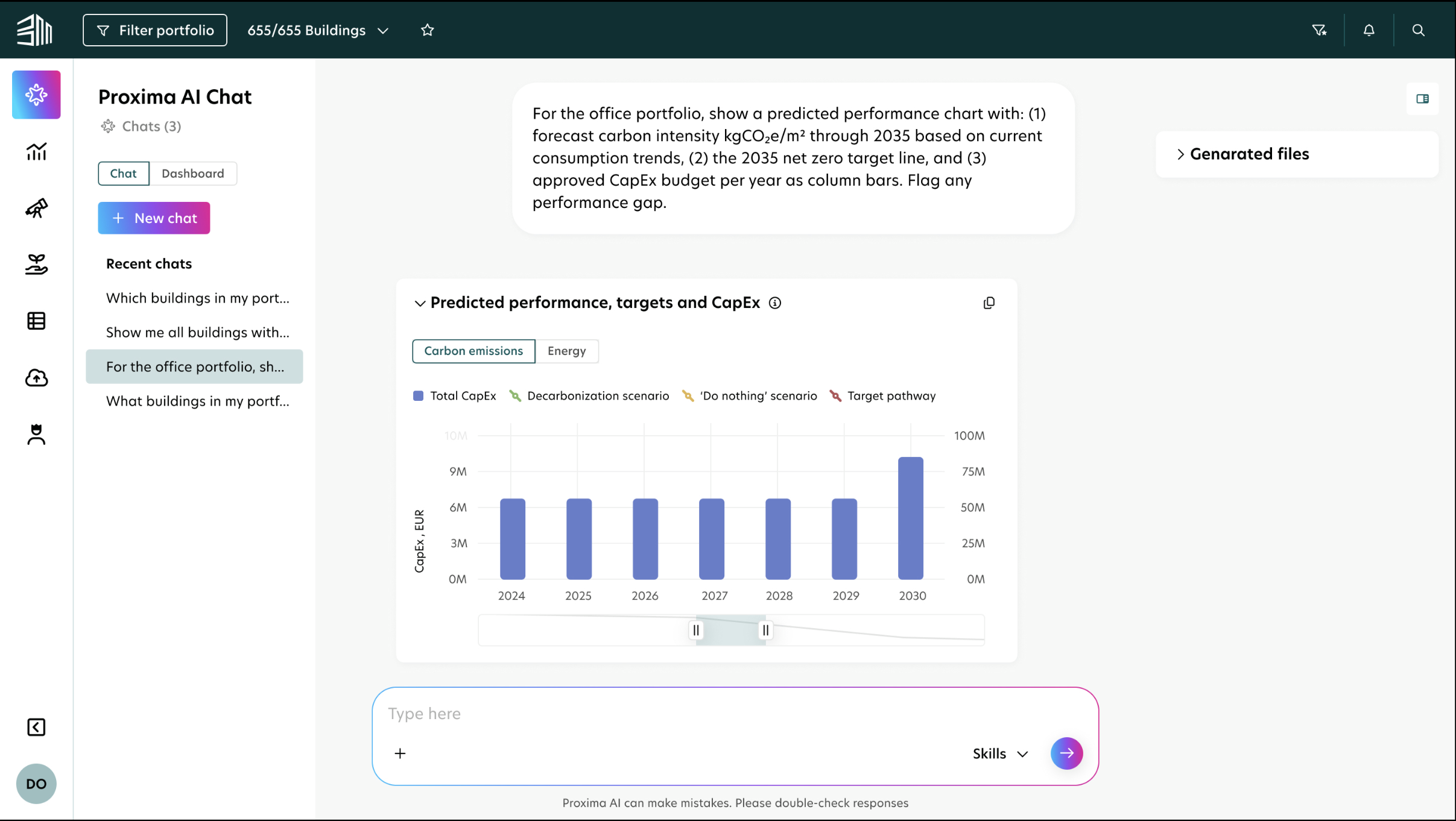
Task: Click the right range slider handle
Action: pyautogui.click(x=765, y=631)
